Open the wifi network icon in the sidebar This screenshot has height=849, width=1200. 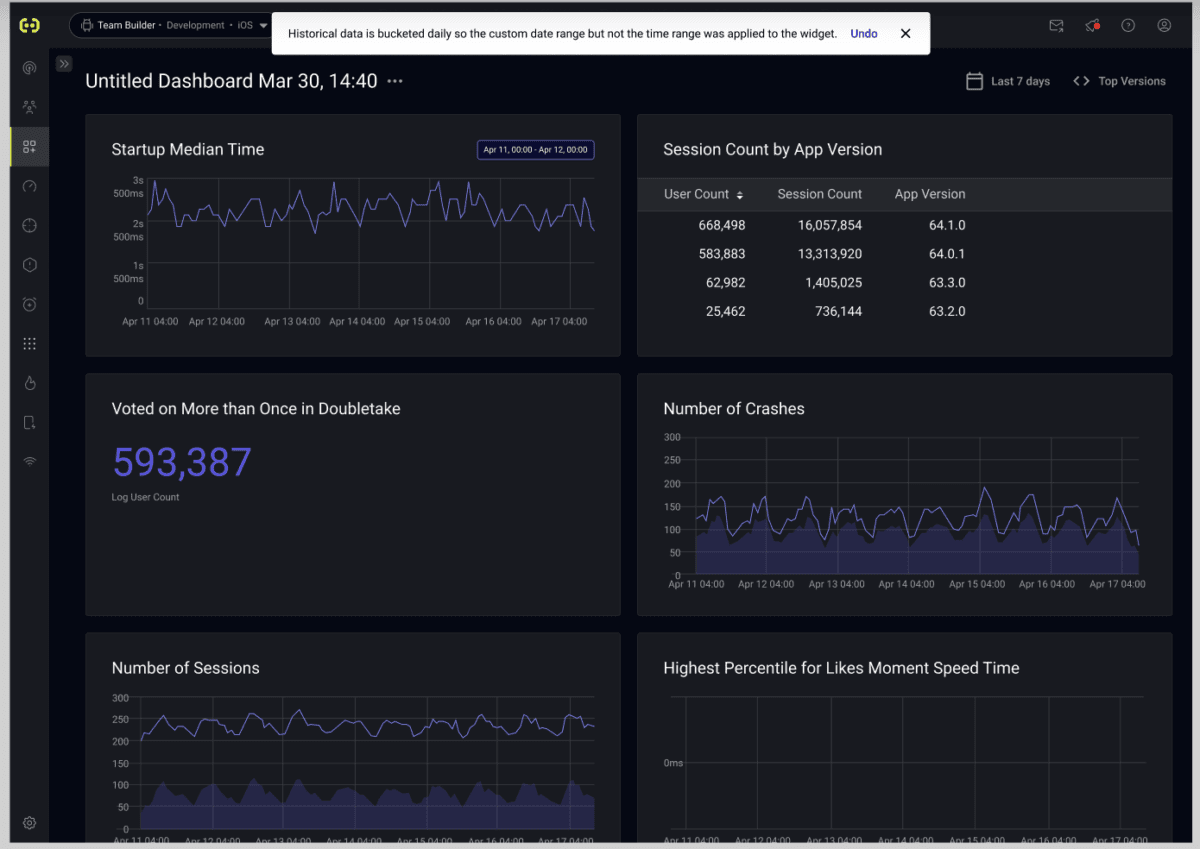(x=29, y=462)
